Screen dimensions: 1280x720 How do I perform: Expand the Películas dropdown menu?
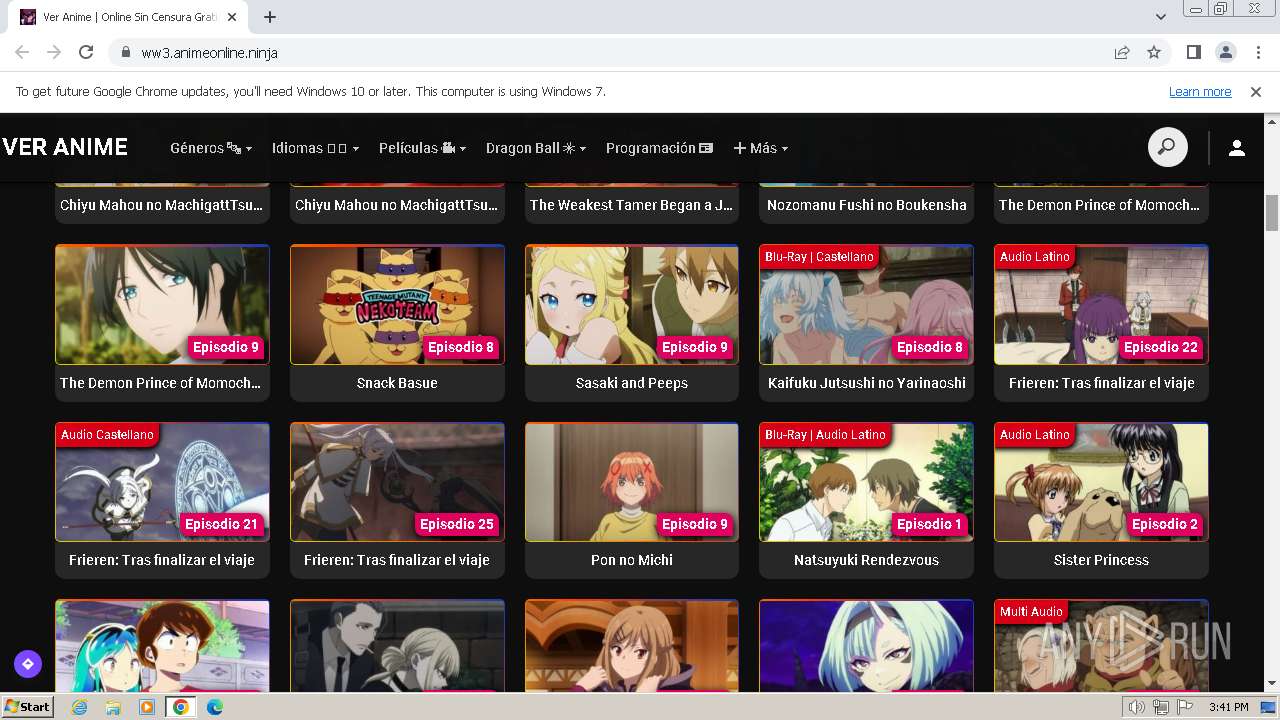pos(423,148)
